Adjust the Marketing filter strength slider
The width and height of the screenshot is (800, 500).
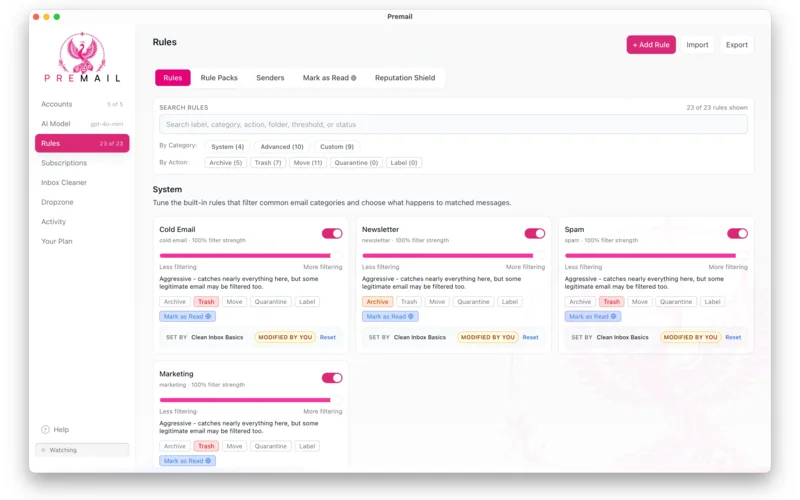(x=251, y=400)
